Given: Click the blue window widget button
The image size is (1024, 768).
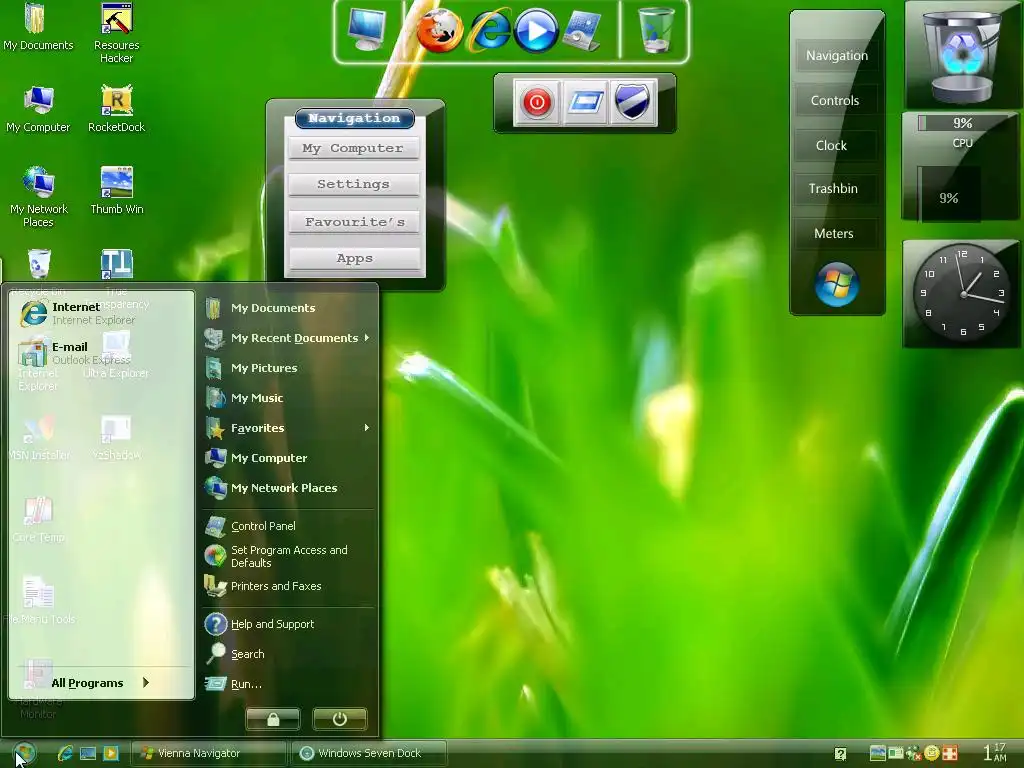Looking at the screenshot, I should pyautogui.click(x=585, y=103).
